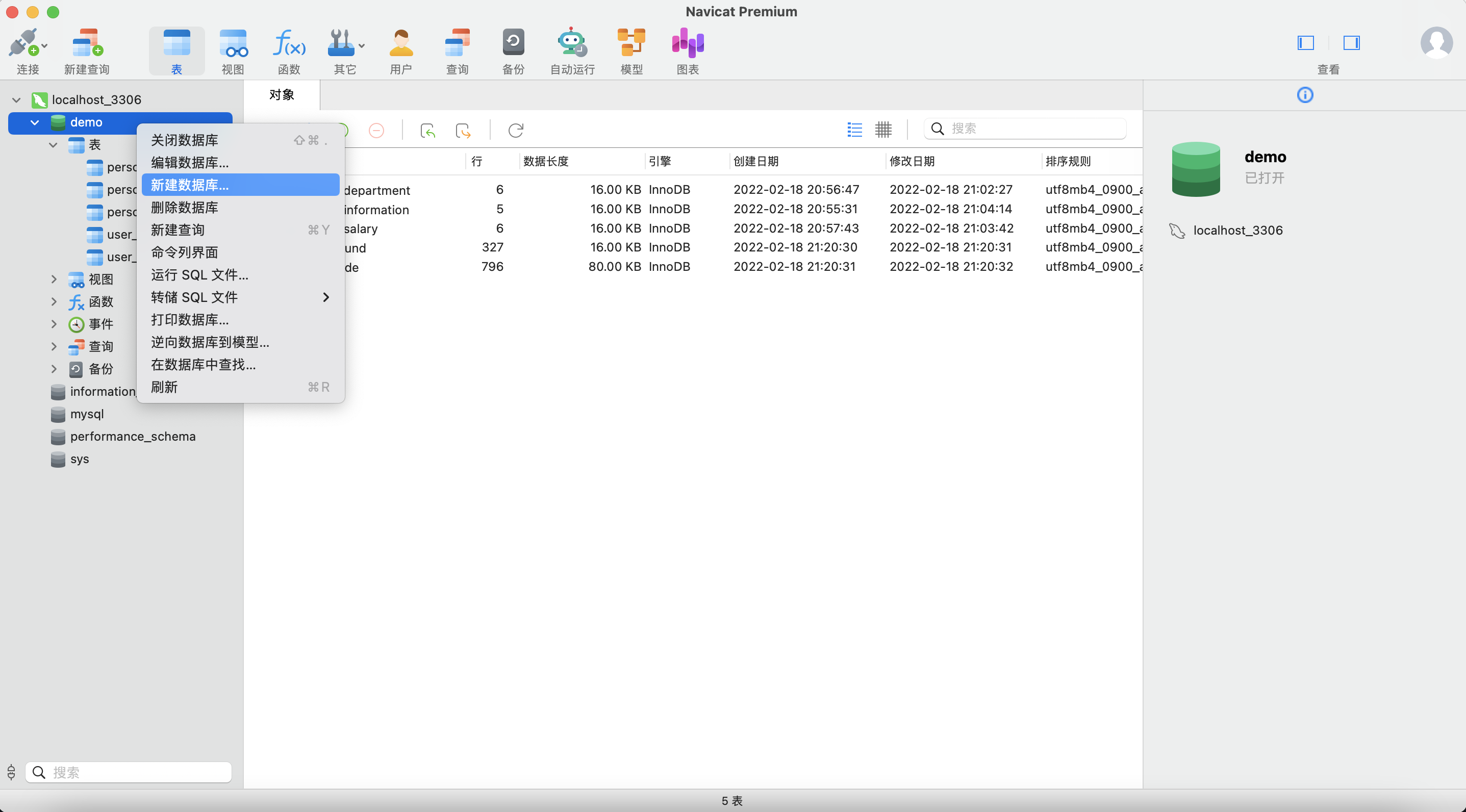This screenshot has width=1466, height=812.
Task: Click the sidebar search field at bottom
Action: click(x=128, y=772)
